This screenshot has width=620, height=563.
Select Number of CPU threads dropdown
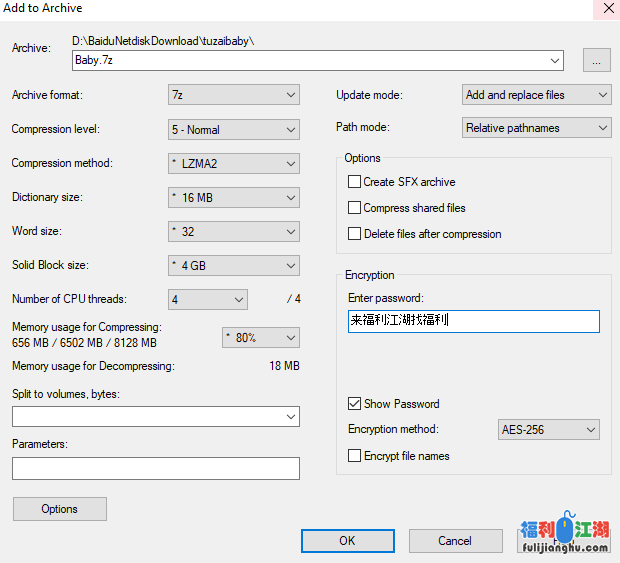tap(208, 299)
